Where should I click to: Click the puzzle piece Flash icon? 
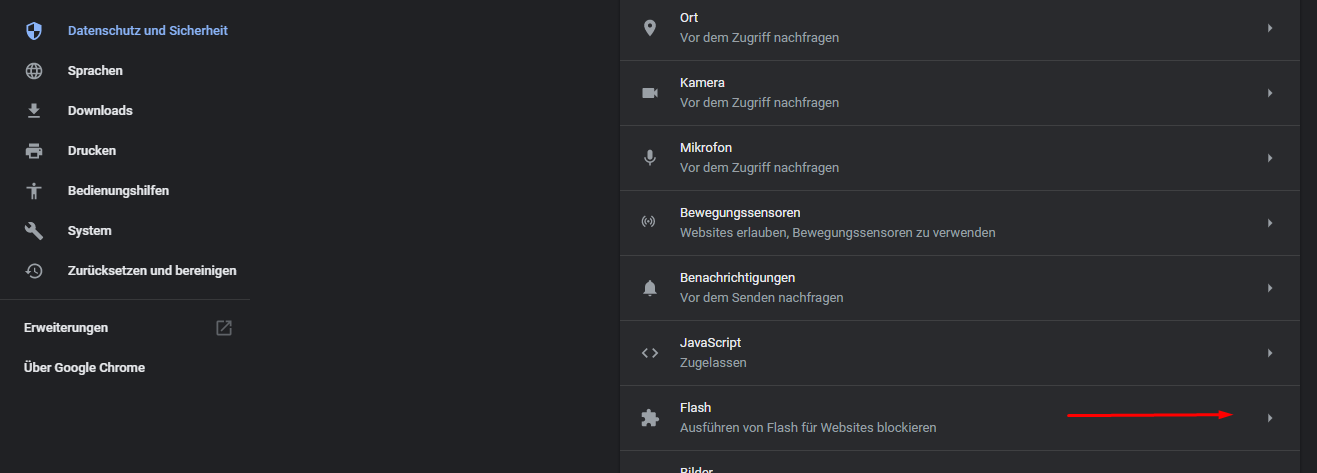650,418
